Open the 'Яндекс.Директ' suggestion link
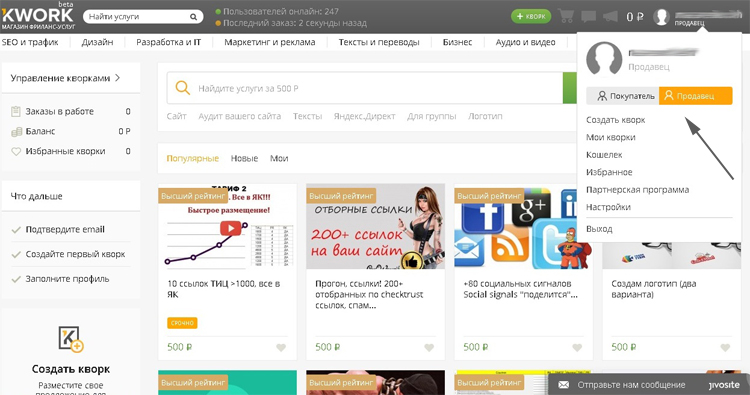The width and height of the screenshot is (750, 395). (364, 116)
